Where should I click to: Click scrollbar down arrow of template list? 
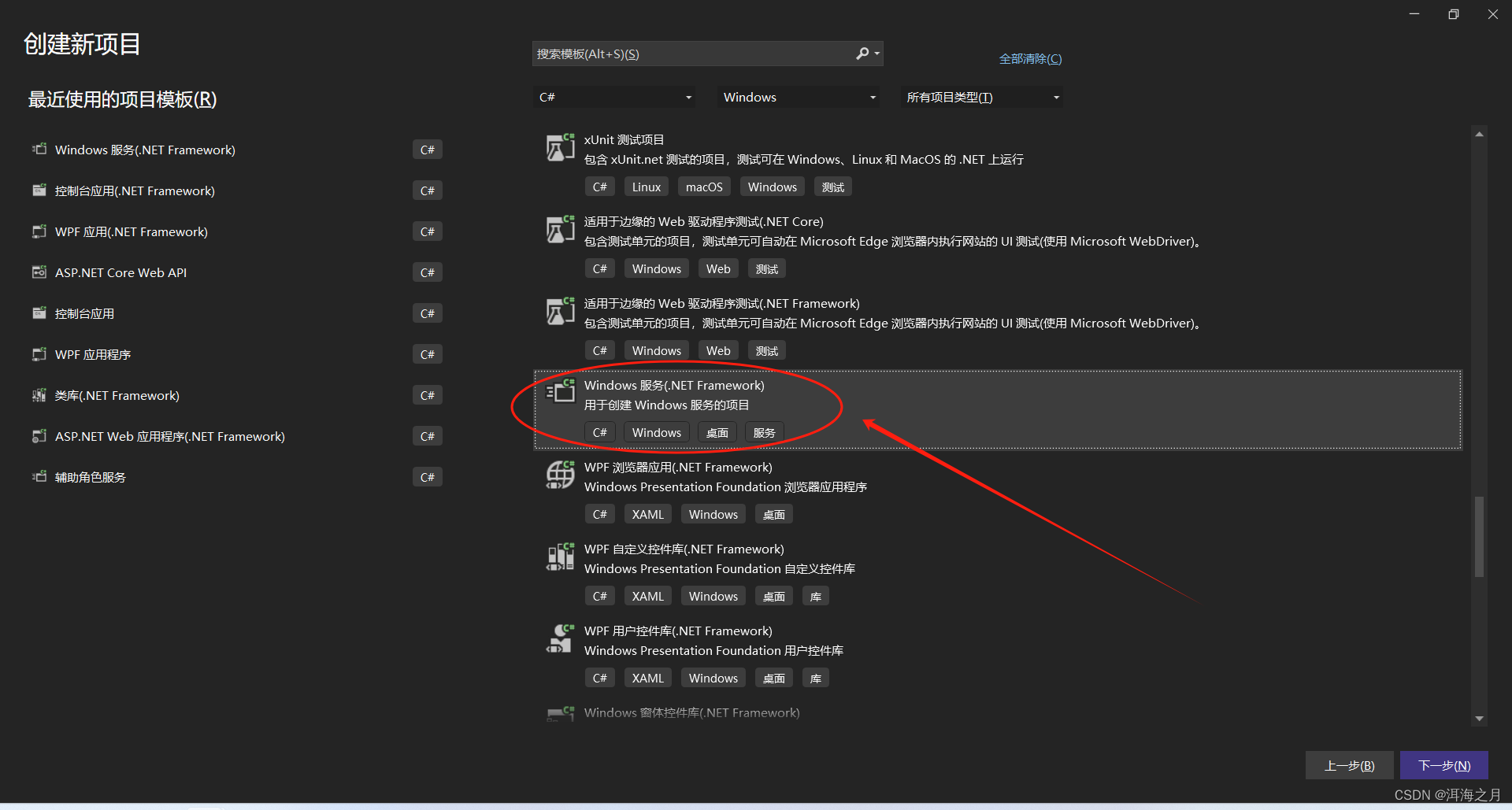(1480, 718)
